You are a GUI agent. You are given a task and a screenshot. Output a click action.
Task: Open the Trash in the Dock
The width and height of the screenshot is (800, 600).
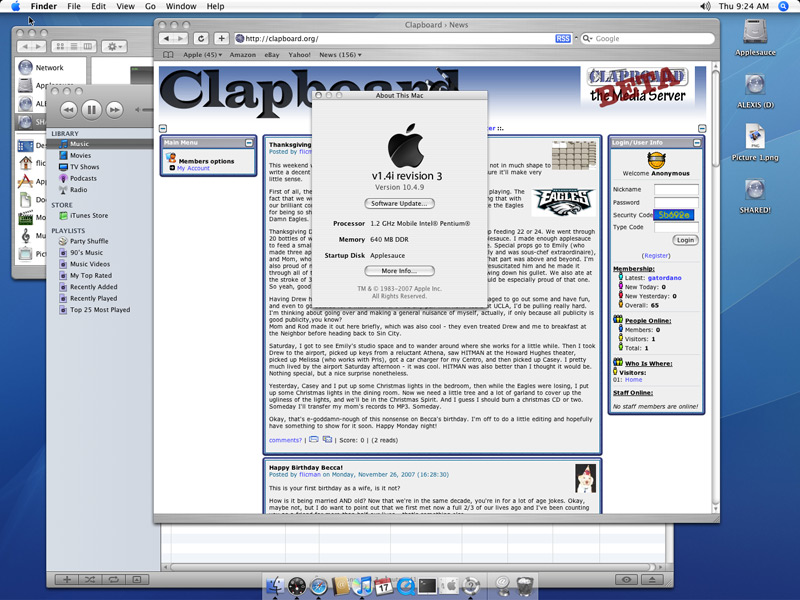(524, 586)
